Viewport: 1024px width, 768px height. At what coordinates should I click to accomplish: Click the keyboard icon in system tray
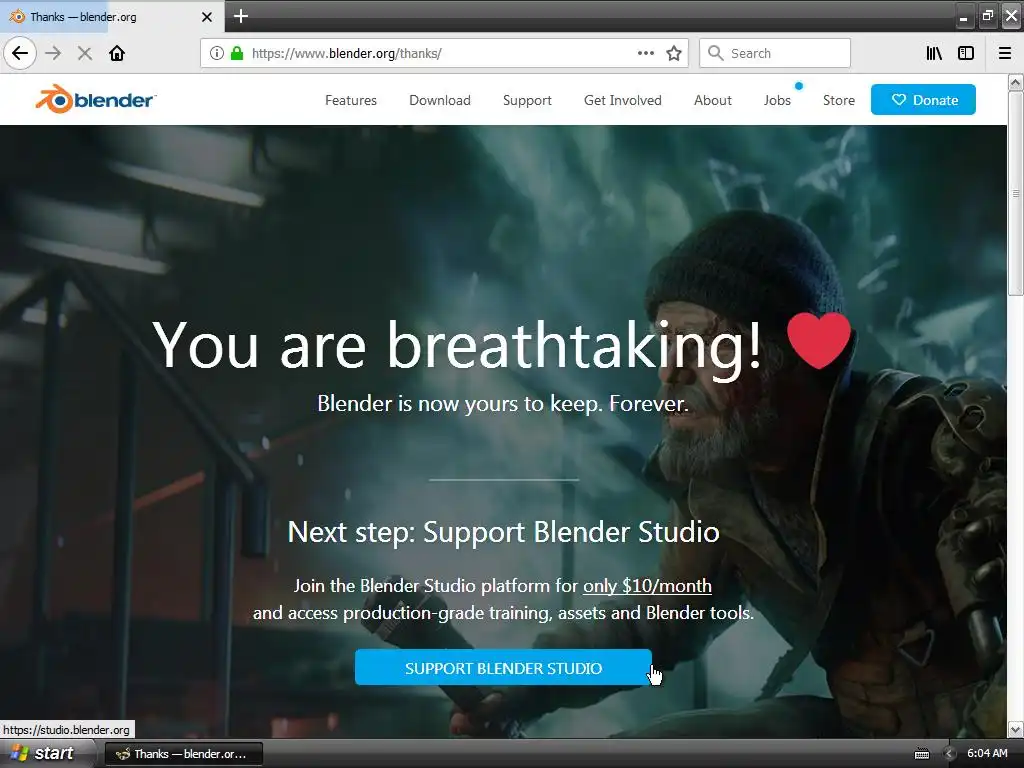pyautogui.click(x=921, y=754)
